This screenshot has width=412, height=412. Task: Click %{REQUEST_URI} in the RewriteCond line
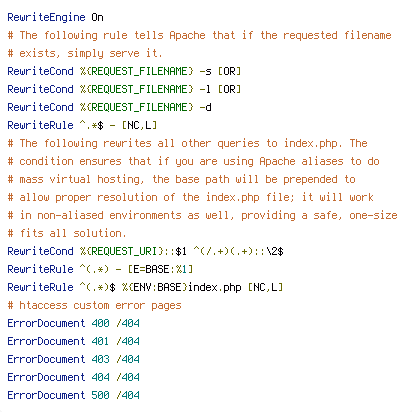pyautogui.click(x=121, y=251)
